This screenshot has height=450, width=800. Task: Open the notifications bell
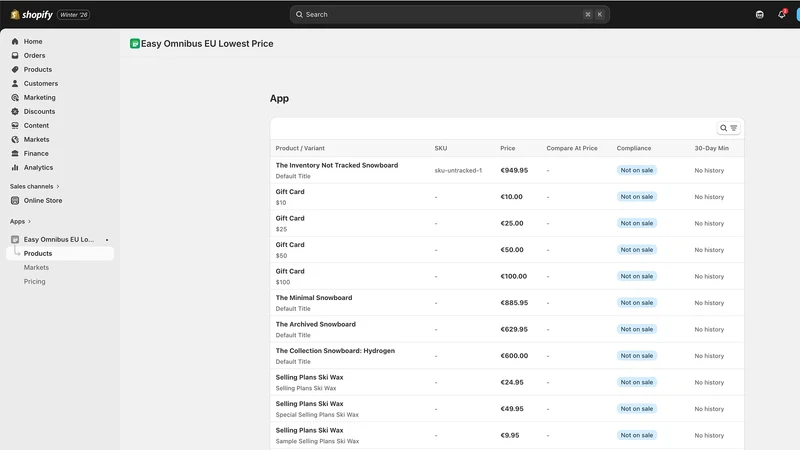point(782,14)
